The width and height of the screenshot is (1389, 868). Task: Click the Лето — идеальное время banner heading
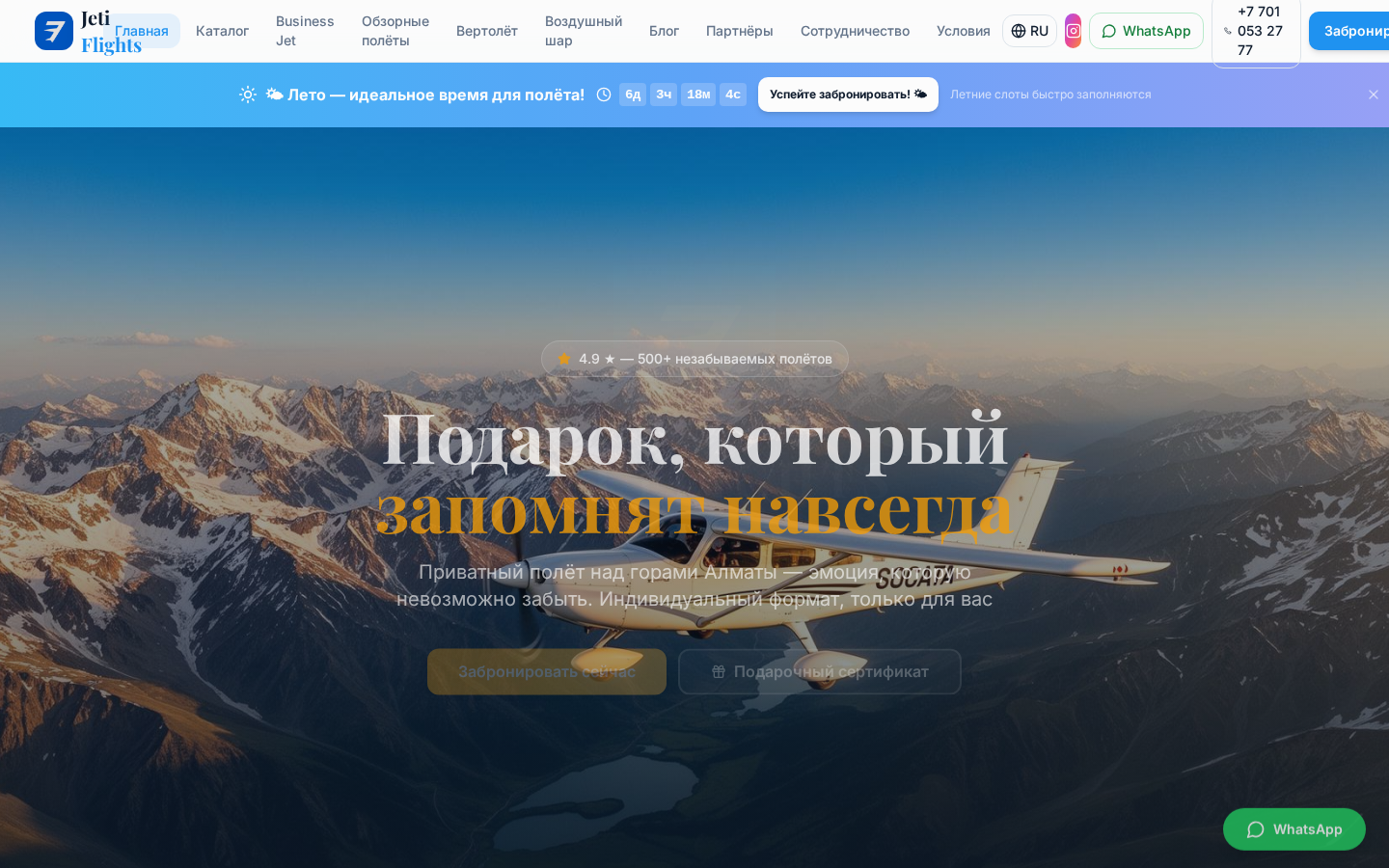pos(425,95)
